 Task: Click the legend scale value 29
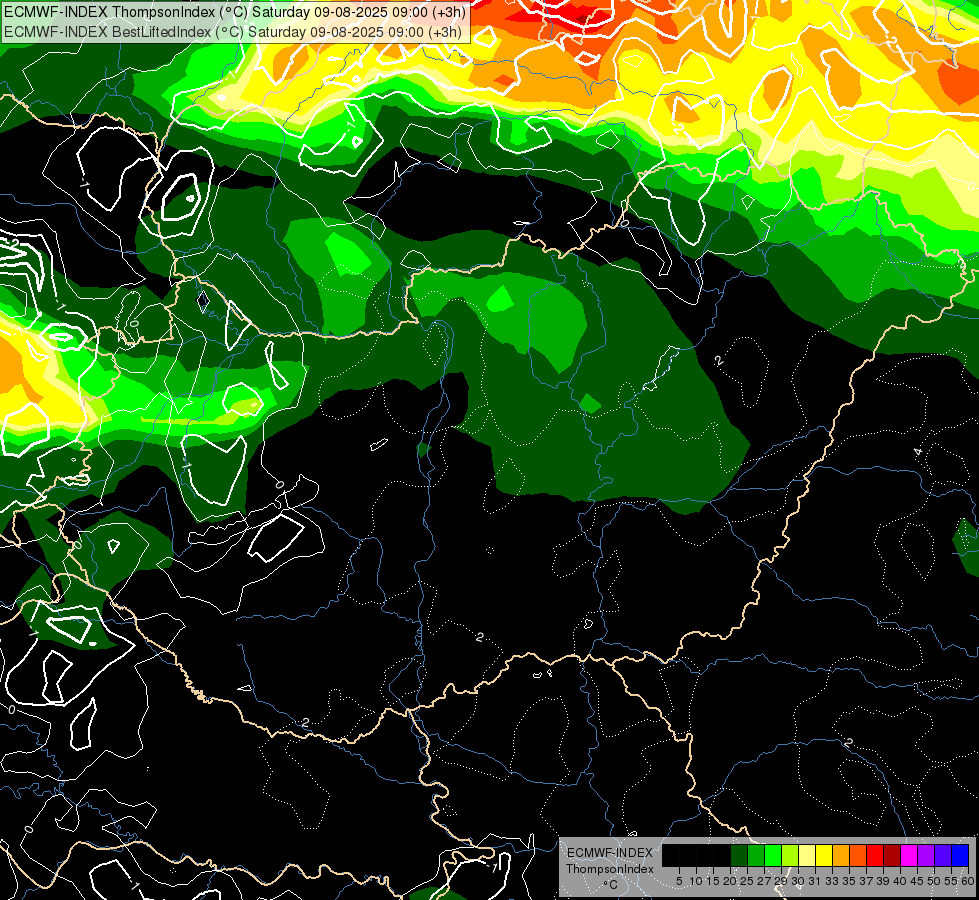pos(780,881)
